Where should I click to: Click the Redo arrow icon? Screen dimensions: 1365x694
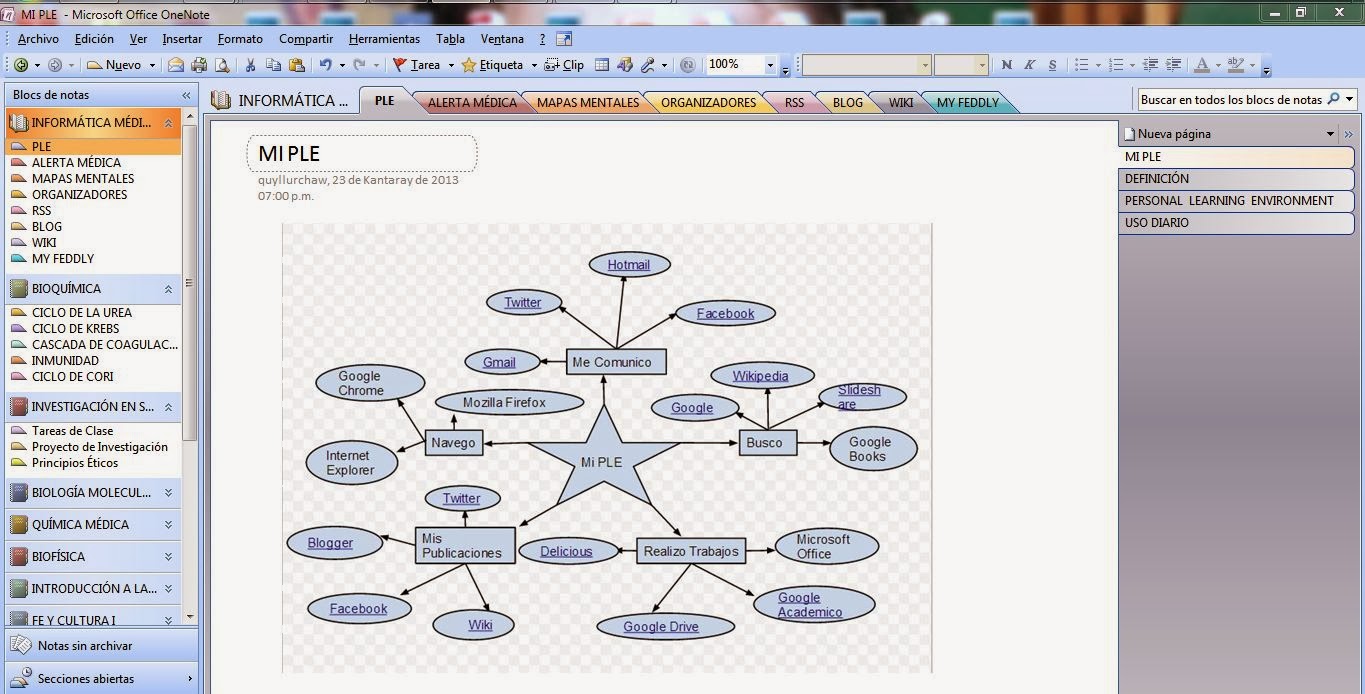pos(359,65)
